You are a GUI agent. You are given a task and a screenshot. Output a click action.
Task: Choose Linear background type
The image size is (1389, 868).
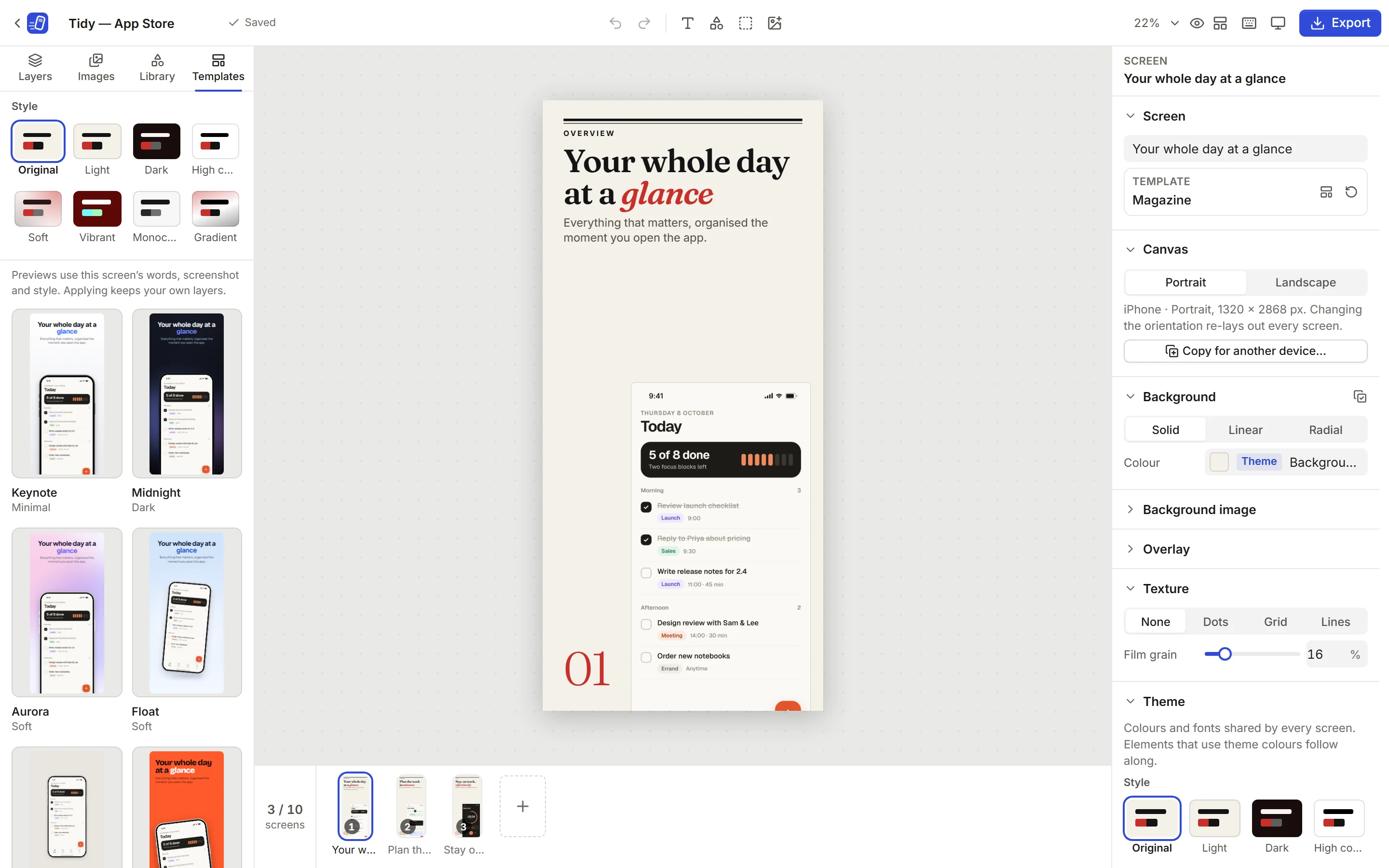(1245, 430)
